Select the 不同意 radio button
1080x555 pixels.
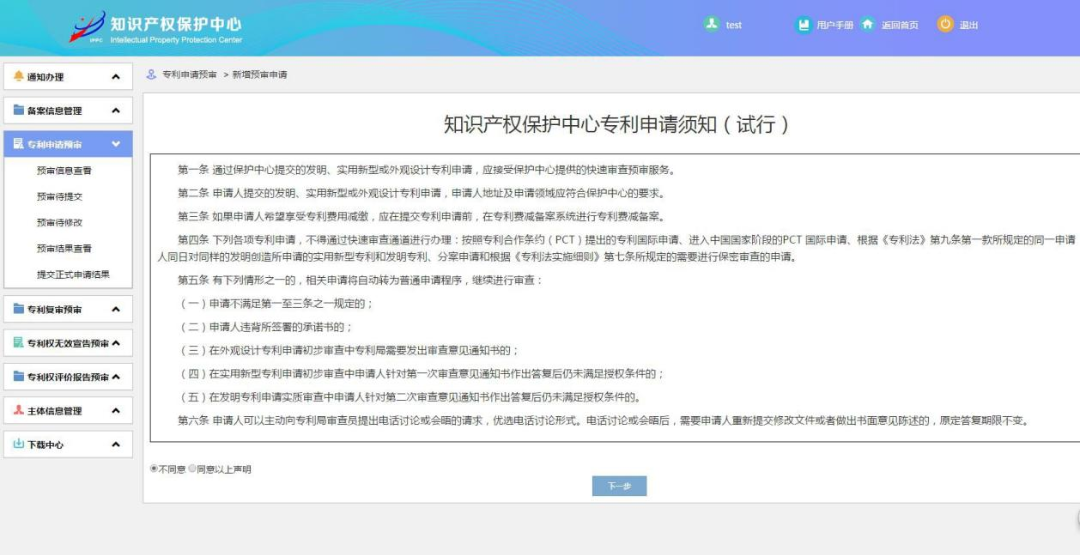(x=153, y=468)
